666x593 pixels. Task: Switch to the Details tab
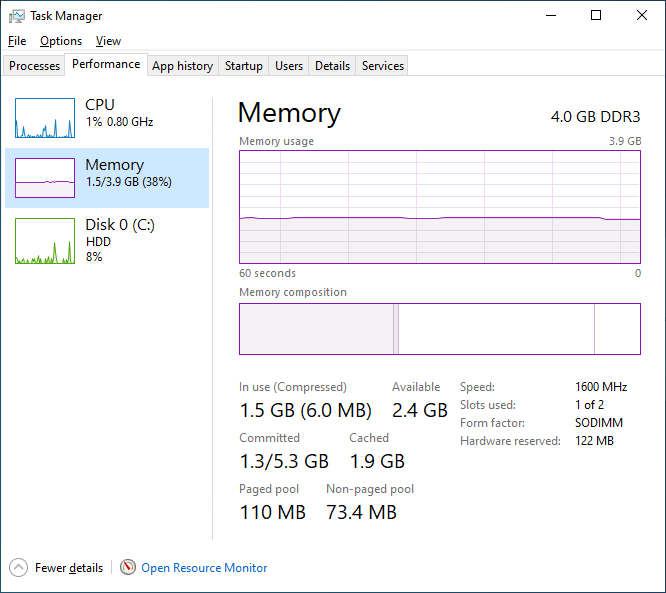pyautogui.click(x=332, y=66)
